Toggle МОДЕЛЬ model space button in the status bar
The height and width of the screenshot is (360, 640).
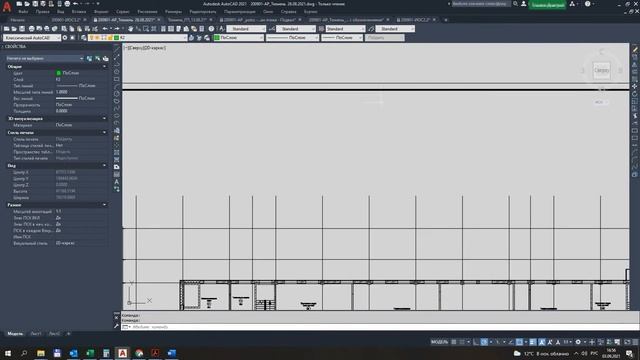pos(440,342)
